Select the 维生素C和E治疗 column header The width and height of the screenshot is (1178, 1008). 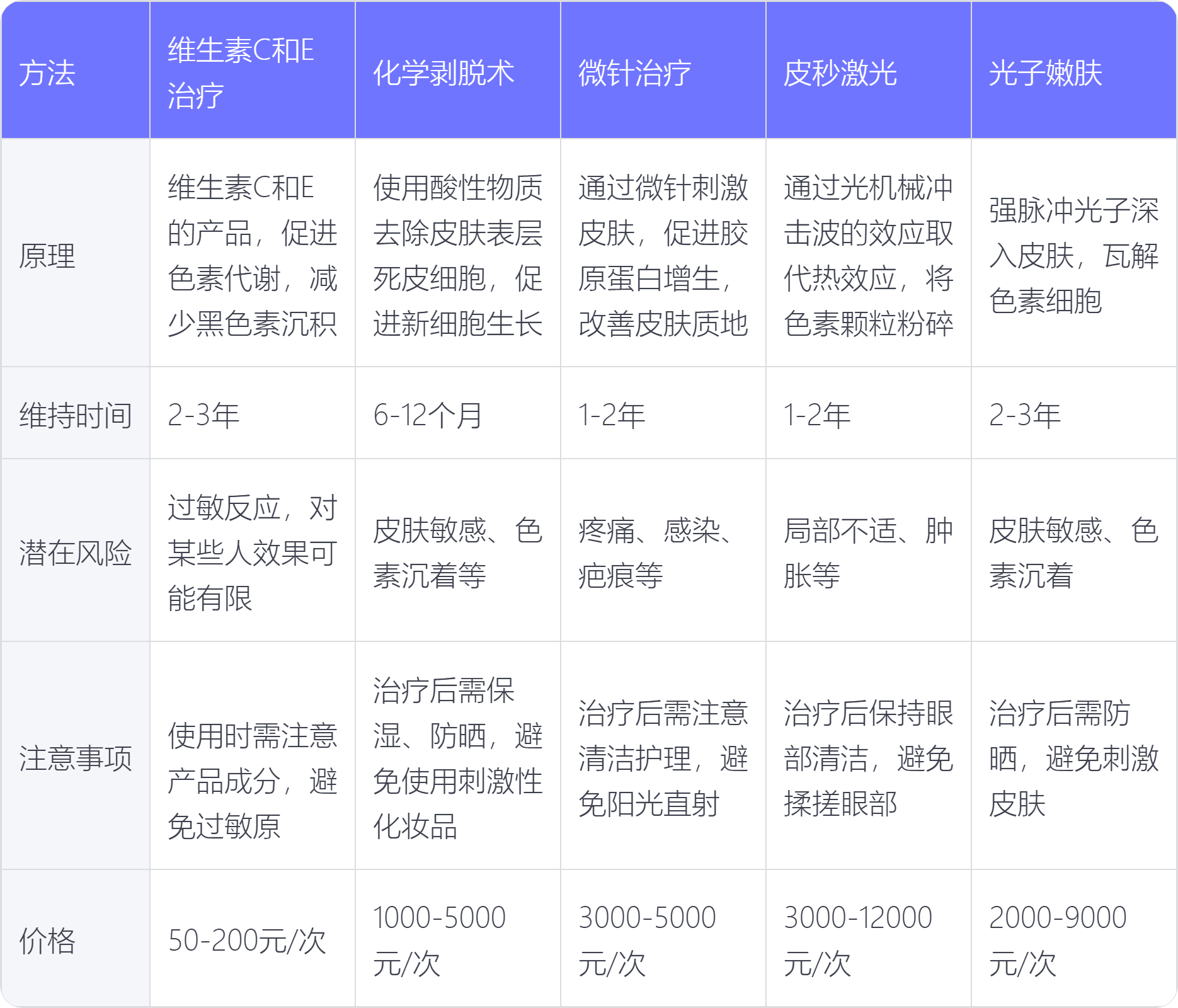tap(241, 73)
